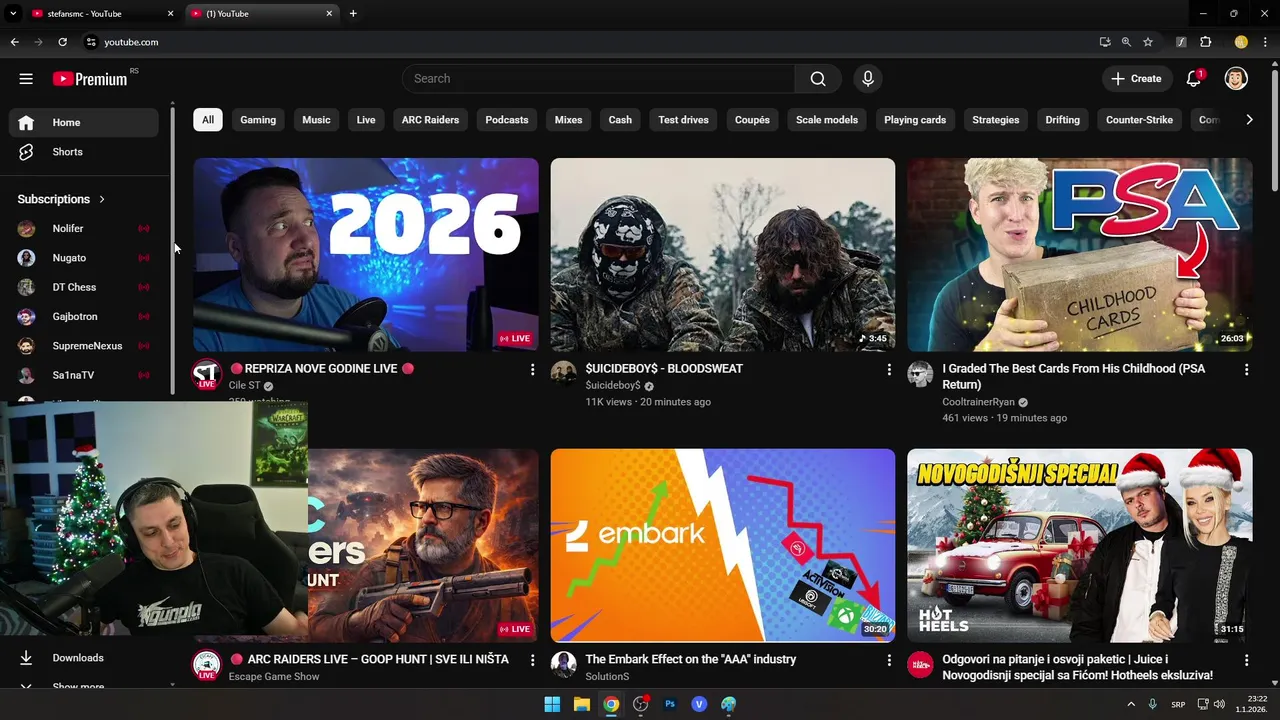Open Escape Game Show channel avatar
Screen dimensions: 1280x720
coord(206,666)
